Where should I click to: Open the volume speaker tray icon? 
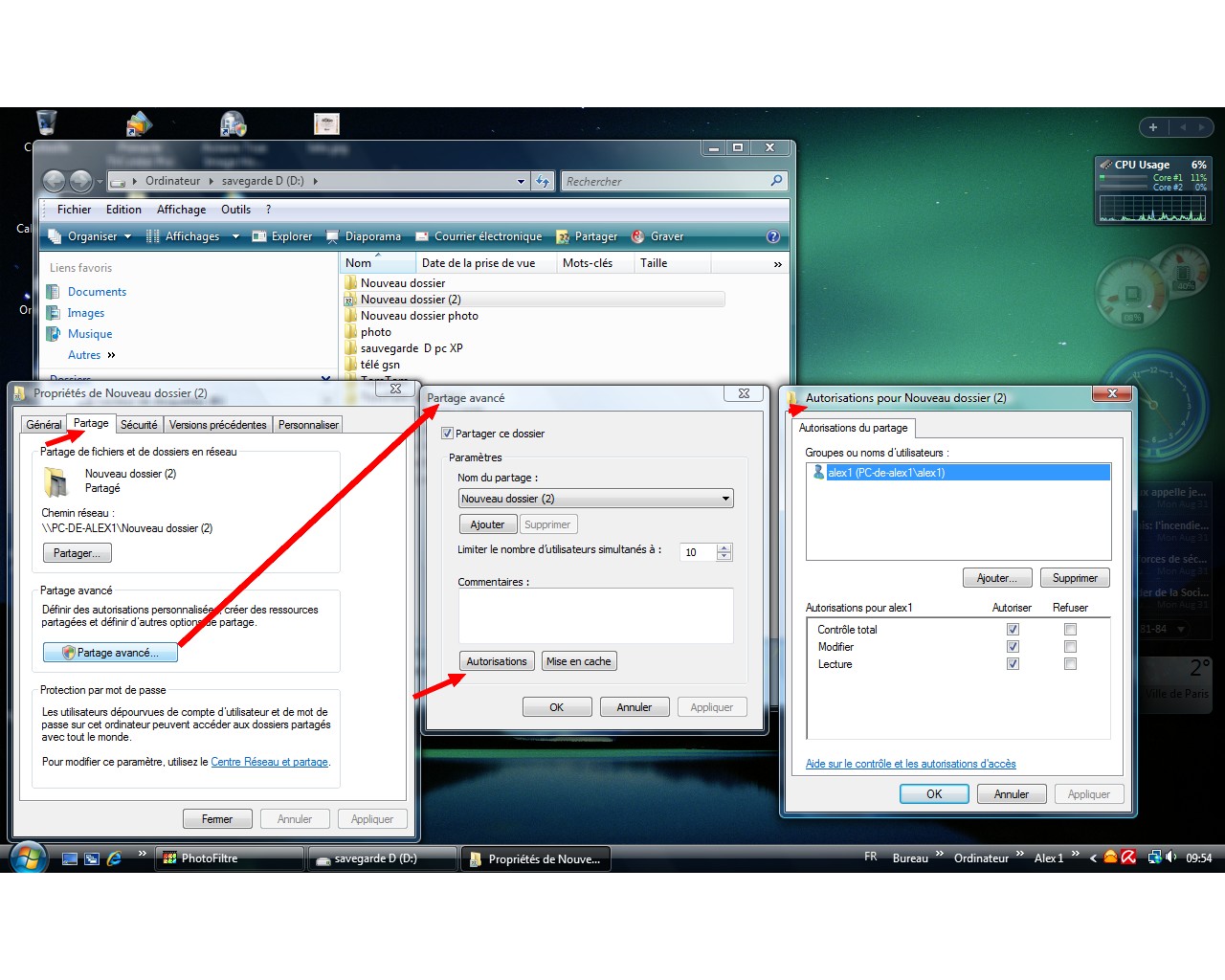coord(1171,857)
